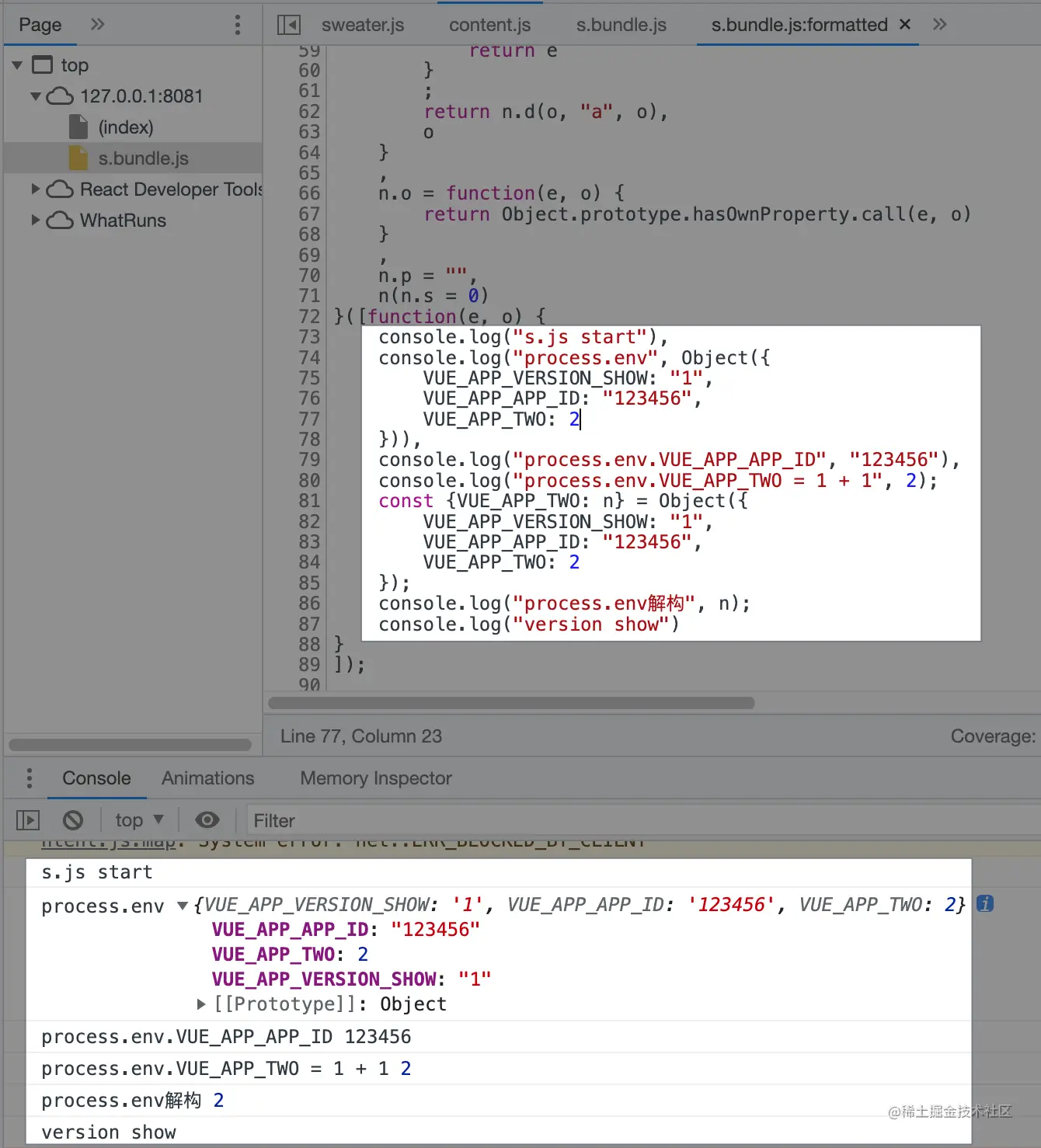Collapse the logged process.env object
This screenshot has height=1148, width=1041.
click(x=183, y=906)
